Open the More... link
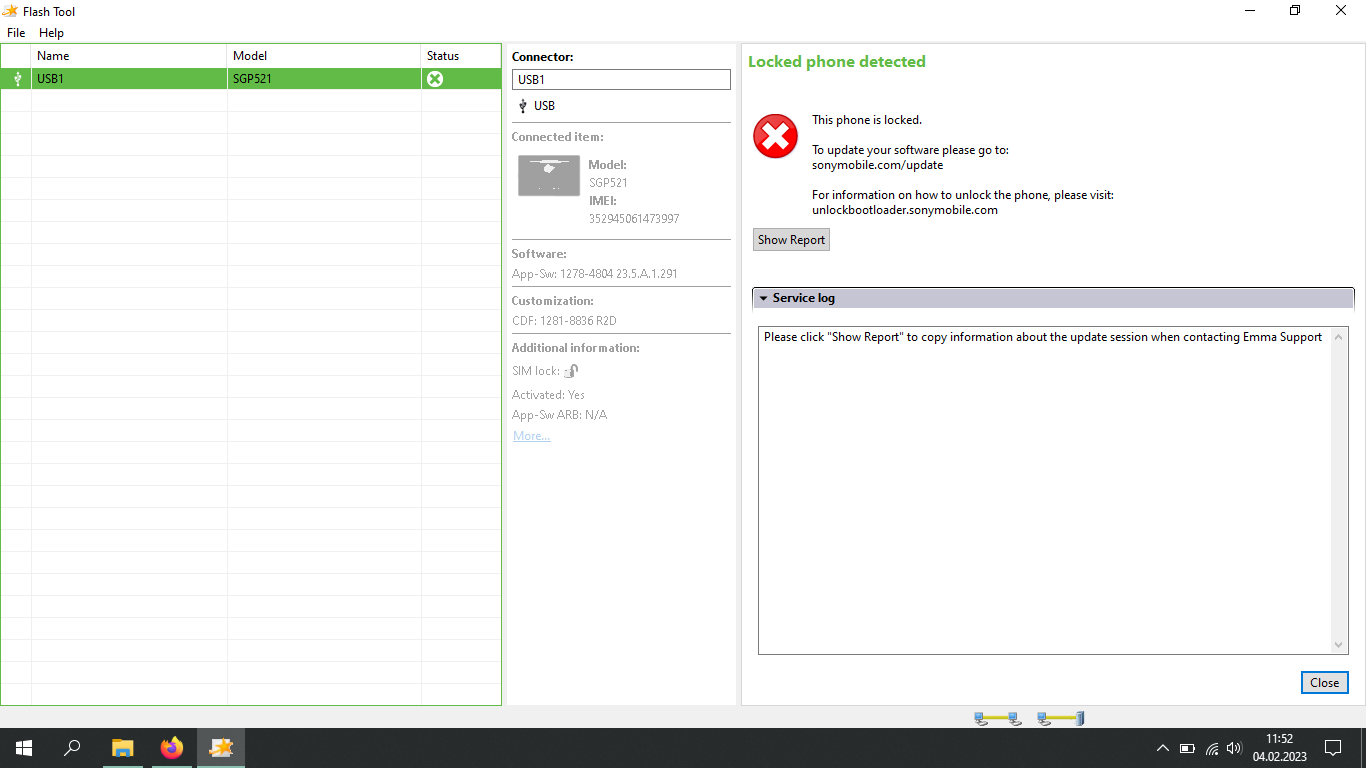 click(532, 436)
